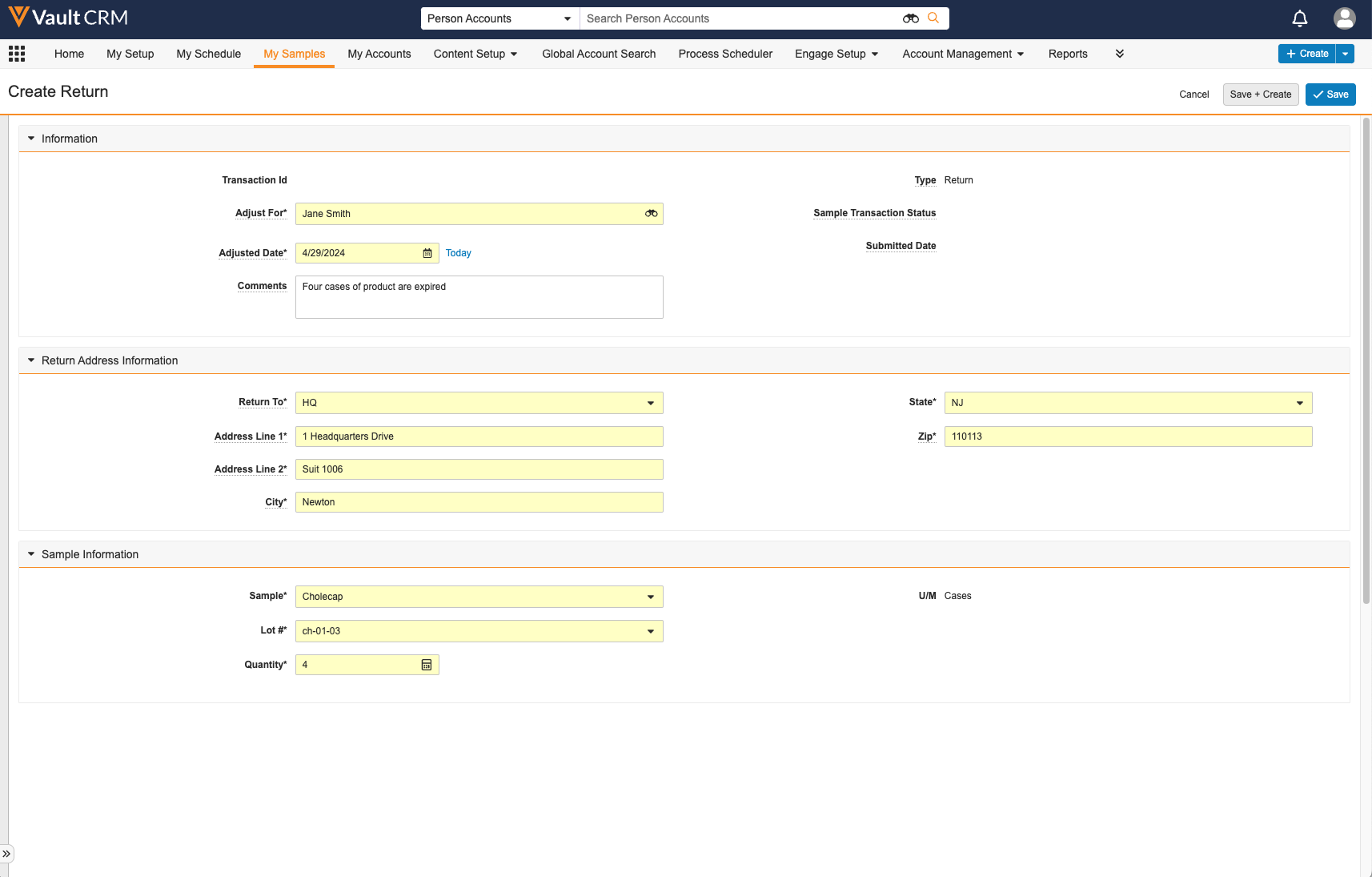Viewport: 1372px width, 877px height.
Task: Click the Save + Create button
Action: [x=1260, y=95]
